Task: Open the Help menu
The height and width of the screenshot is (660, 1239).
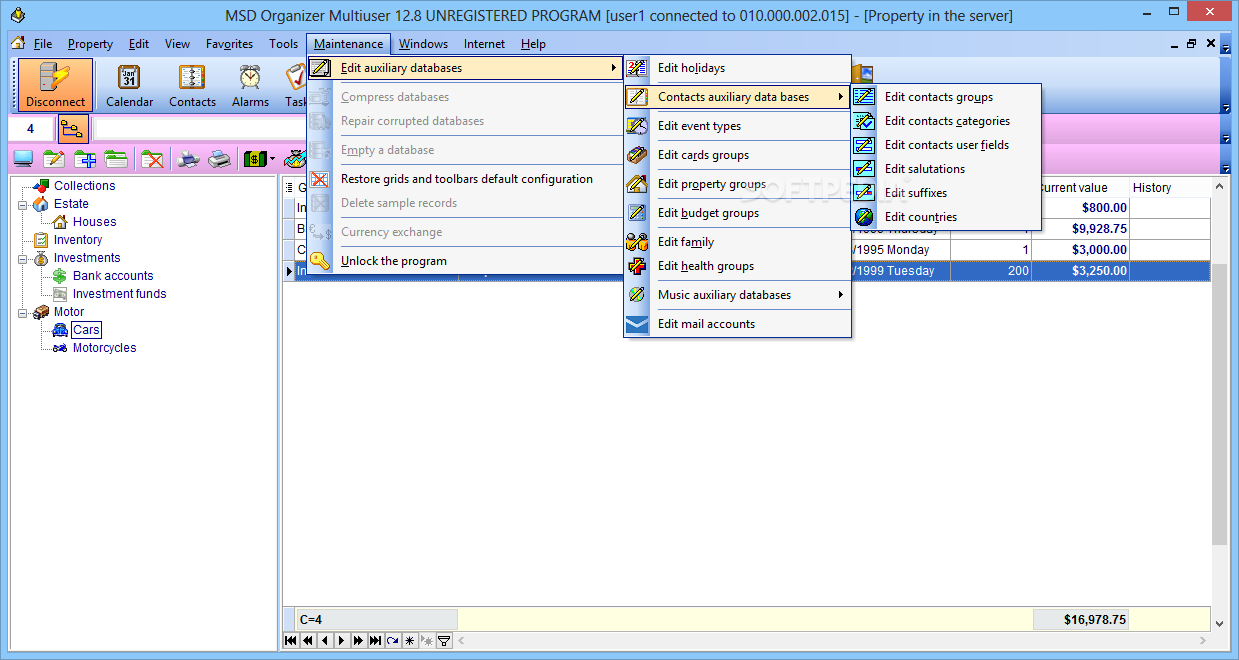Action: click(533, 44)
